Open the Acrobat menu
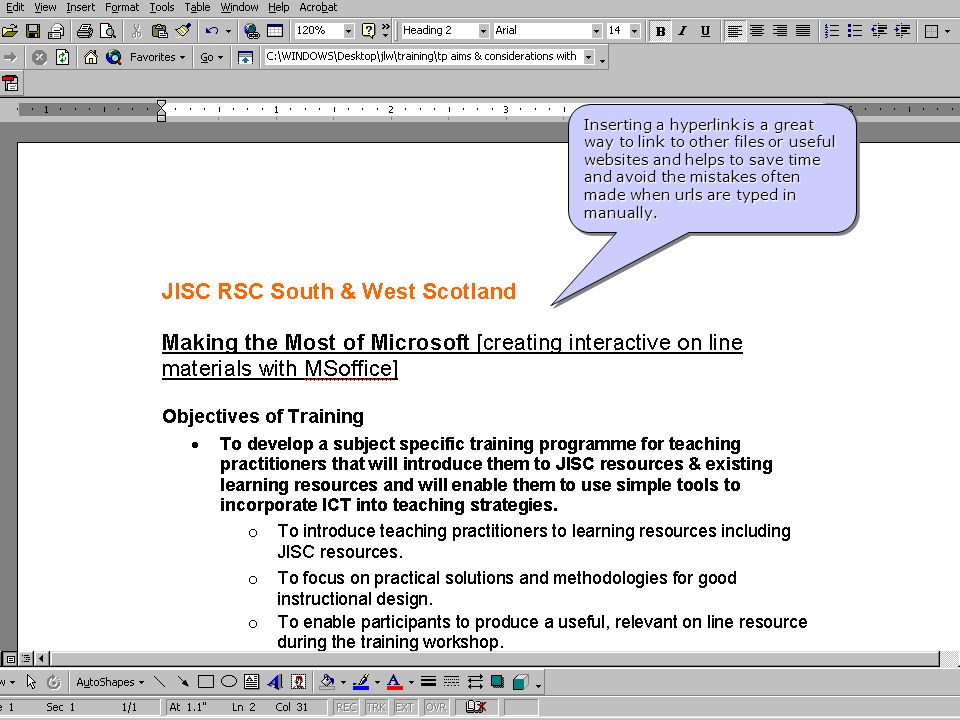Image resolution: width=960 pixels, height=720 pixels. [318, 7]
